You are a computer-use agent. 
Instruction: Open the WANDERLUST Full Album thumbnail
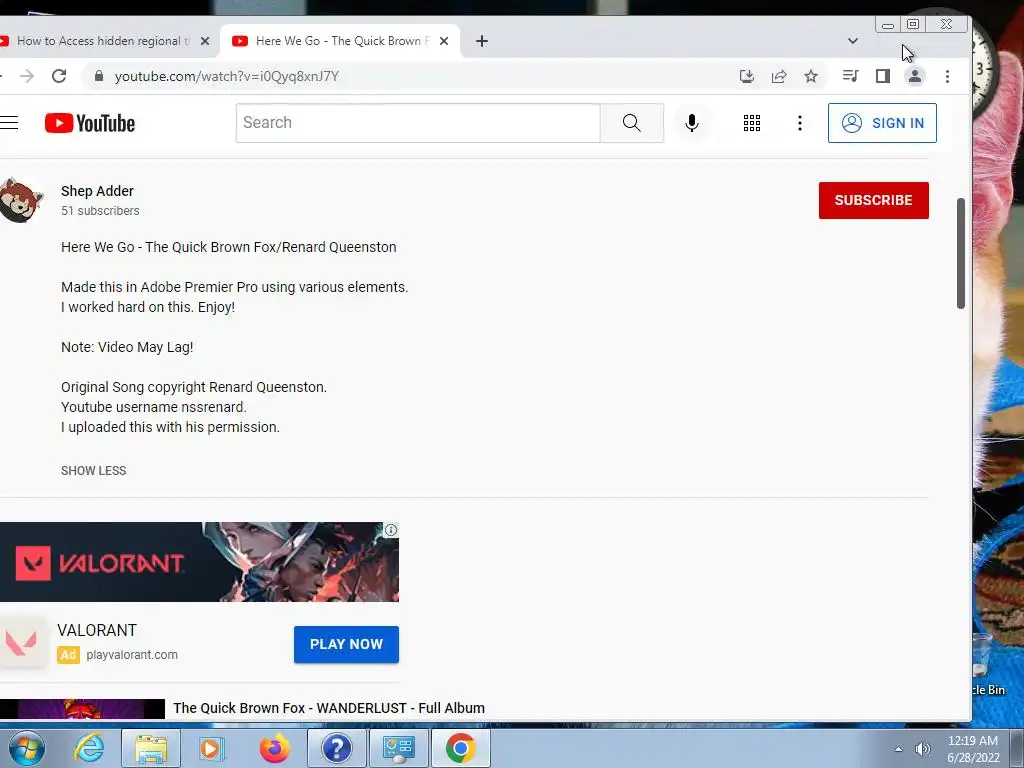tap(82, 709)
